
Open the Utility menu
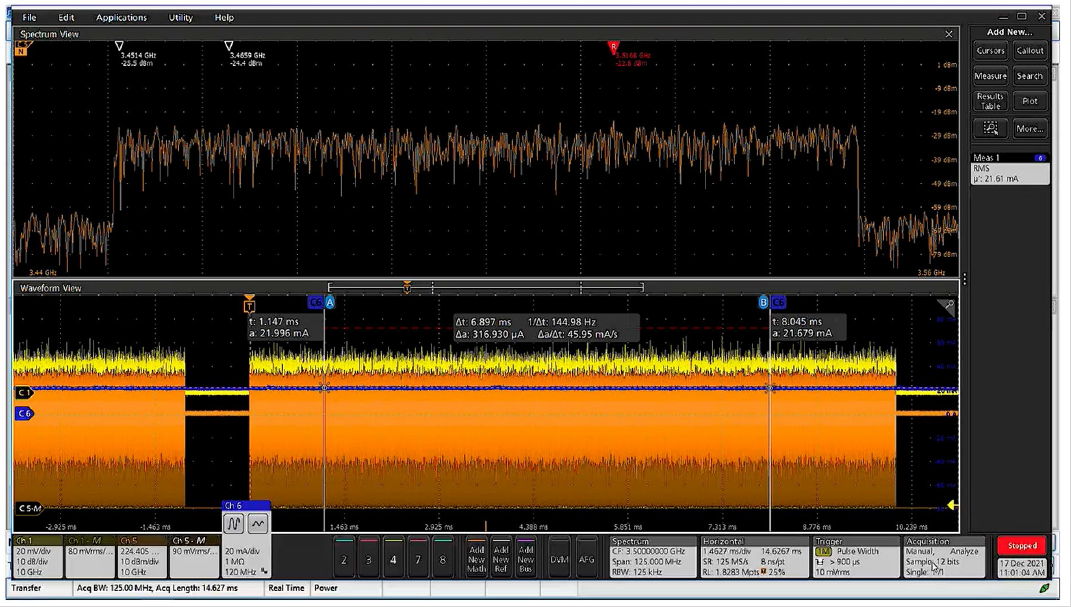180,17
